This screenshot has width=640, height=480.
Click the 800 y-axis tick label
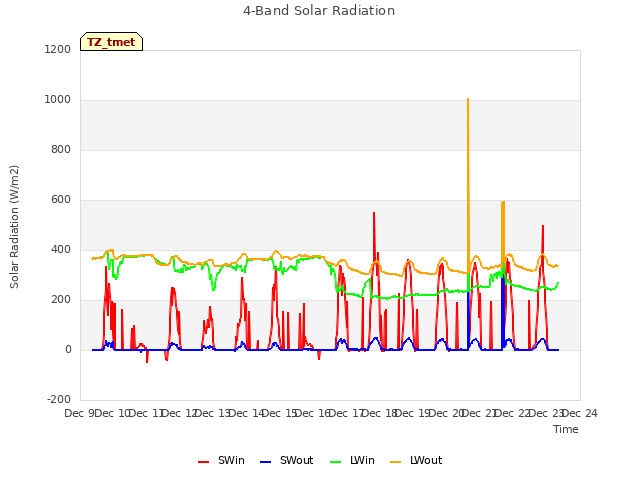tap(61, 149)
